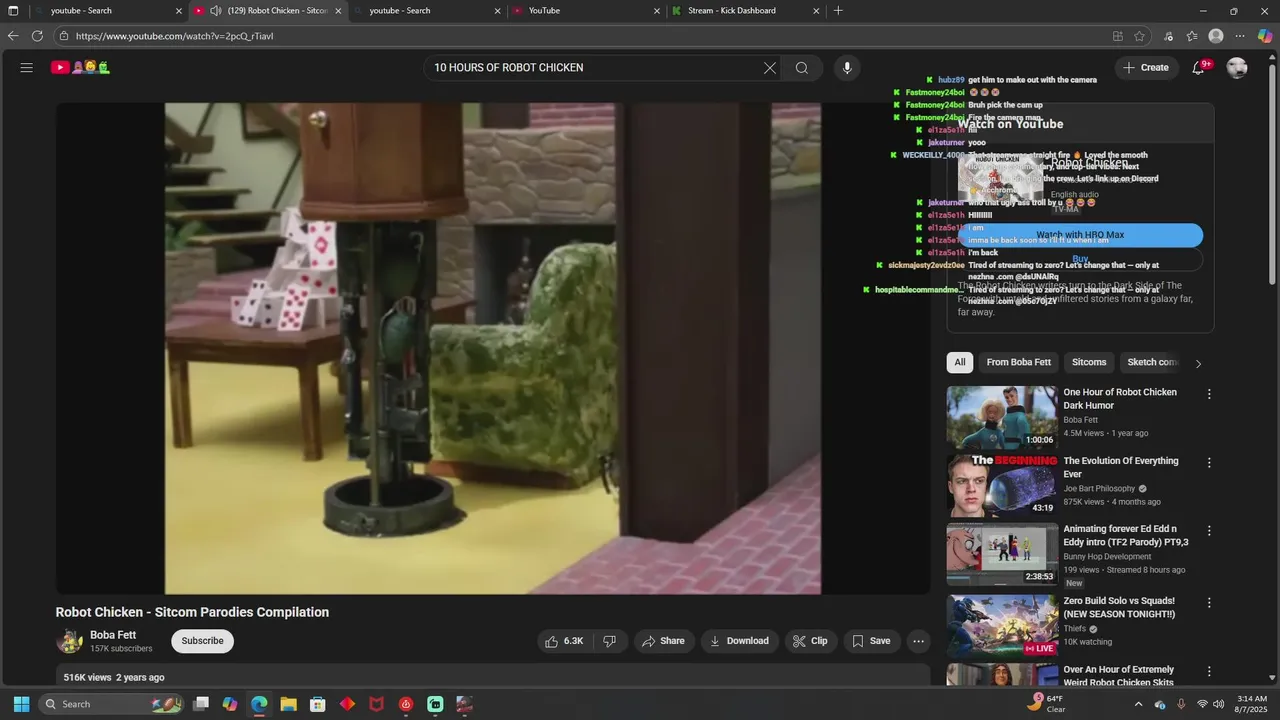Click the Robot Chicken video player
This screenshot has width=1280, height=720.
[493, 348]
